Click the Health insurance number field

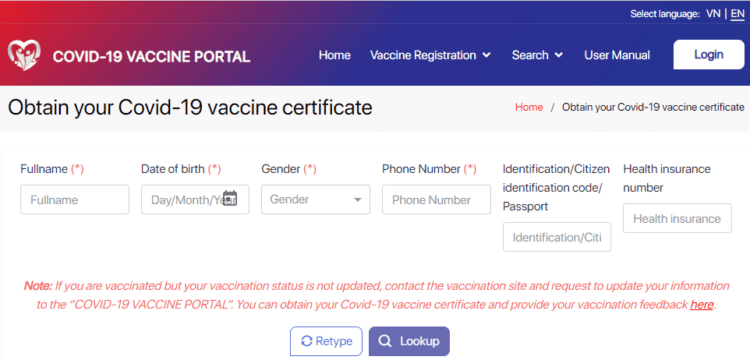tap(677, 218)
